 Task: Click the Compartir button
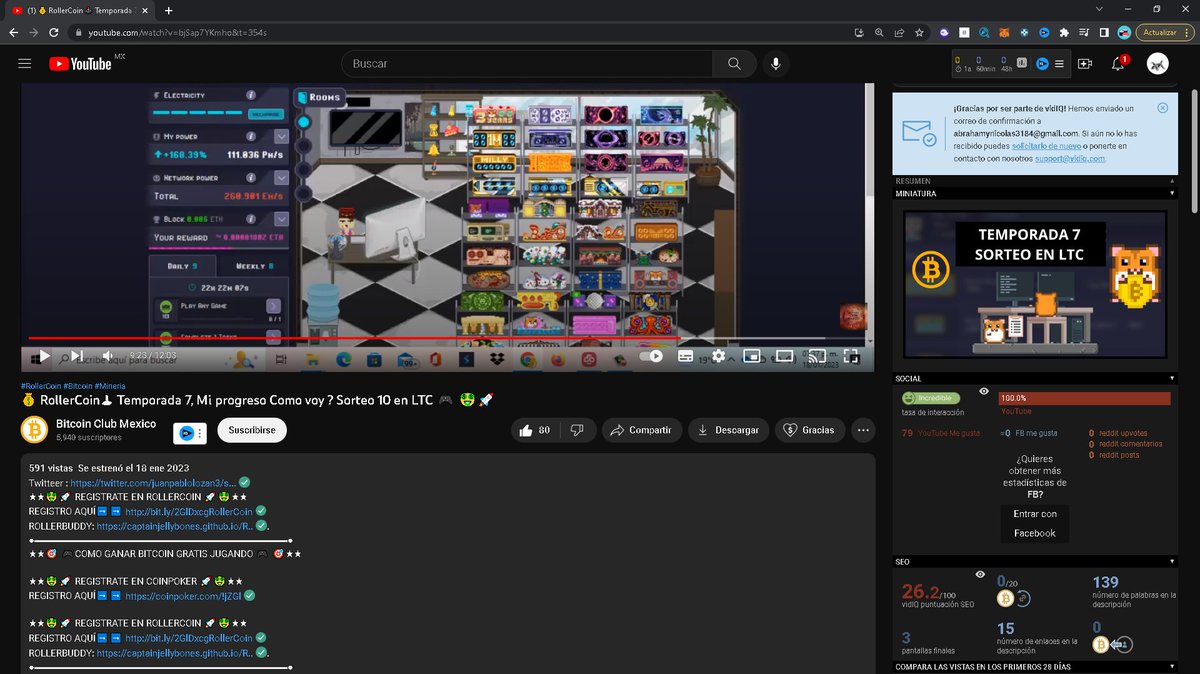[643, 430]
